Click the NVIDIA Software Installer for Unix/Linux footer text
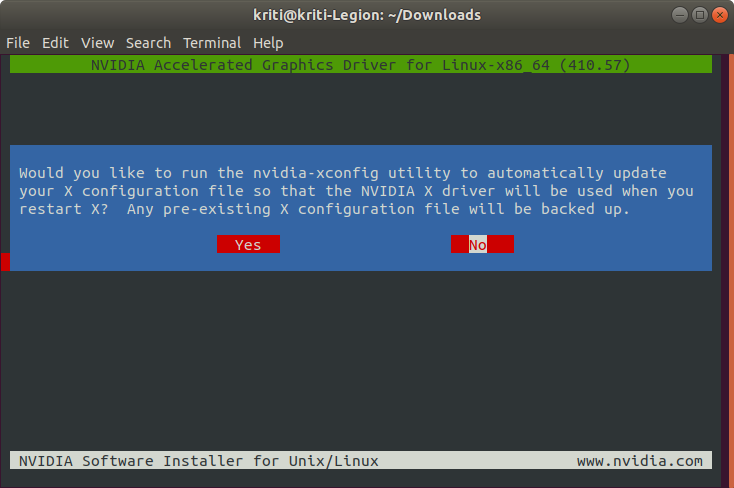The height and width of the screenshot is (488, 734). click(198, 461)
